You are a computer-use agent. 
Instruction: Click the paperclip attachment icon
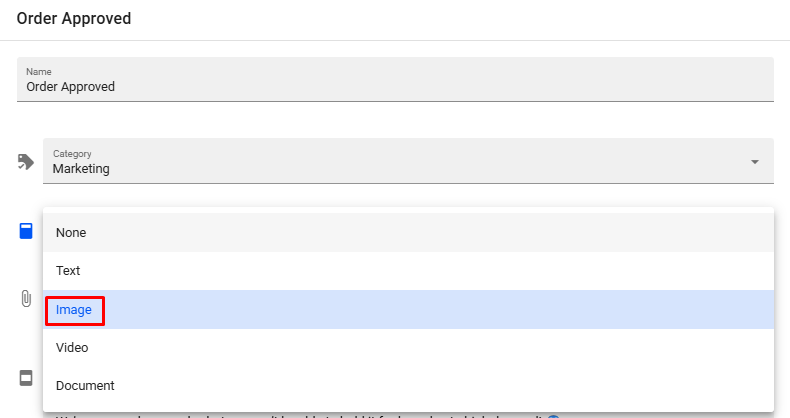(26, 299)
